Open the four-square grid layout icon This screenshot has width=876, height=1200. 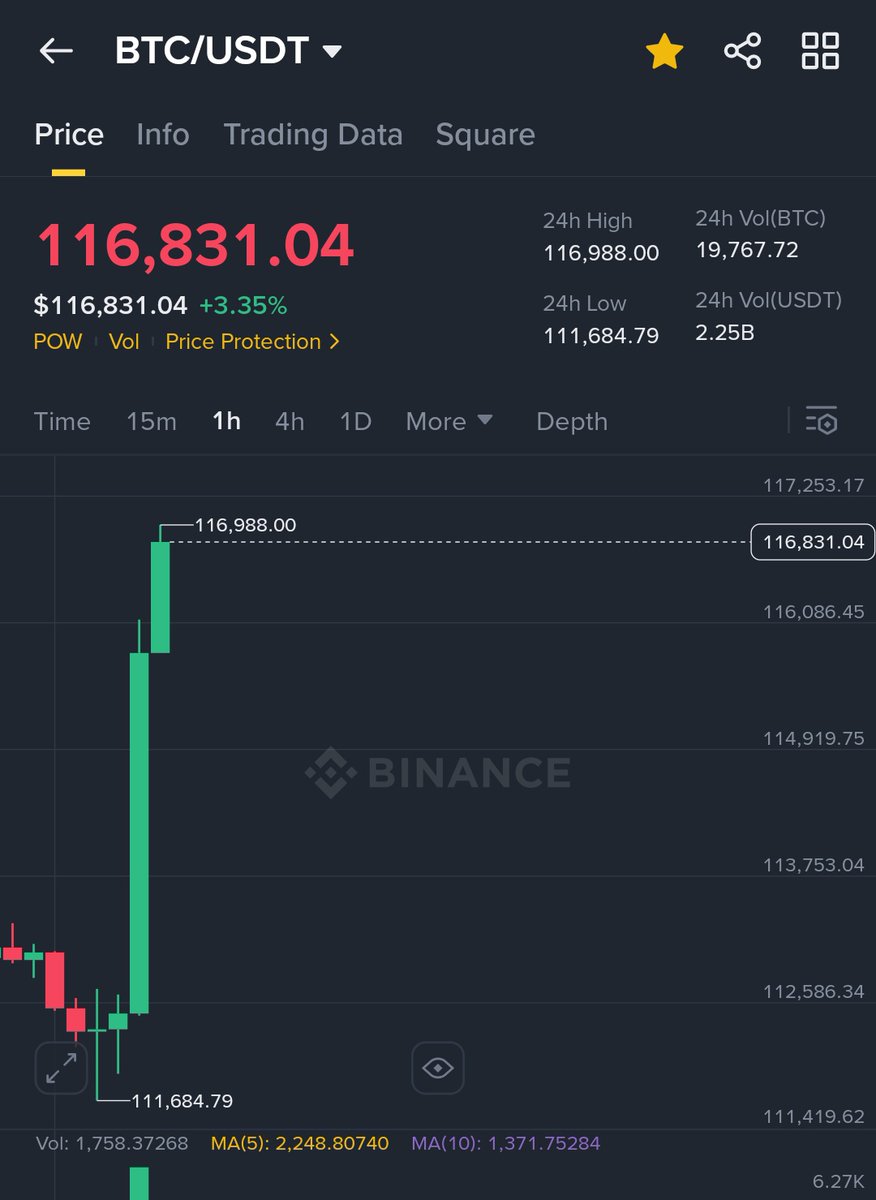820,51
